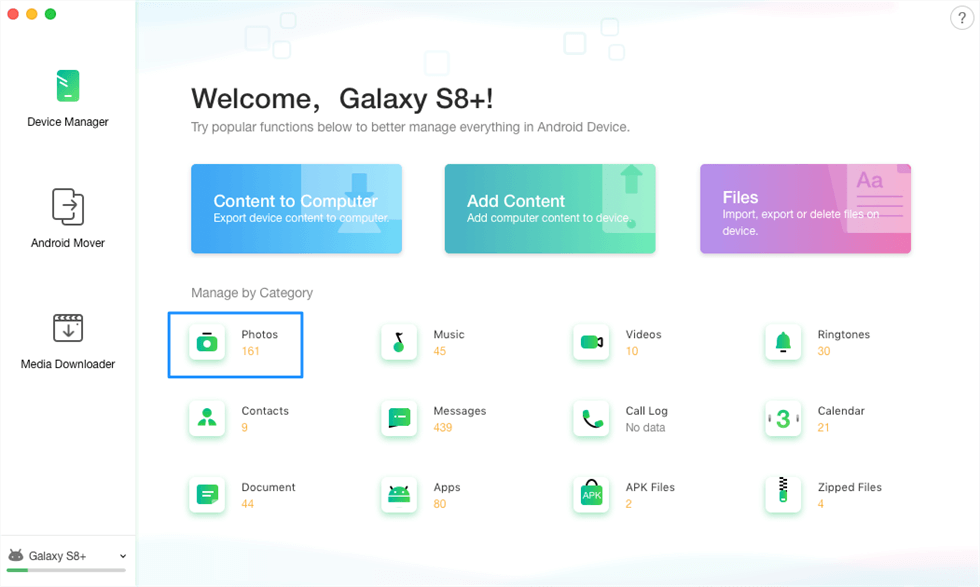Viewport: 980px width, 587px height.
Task: Click the Photos category camera icon
Action: coord(207,342)
